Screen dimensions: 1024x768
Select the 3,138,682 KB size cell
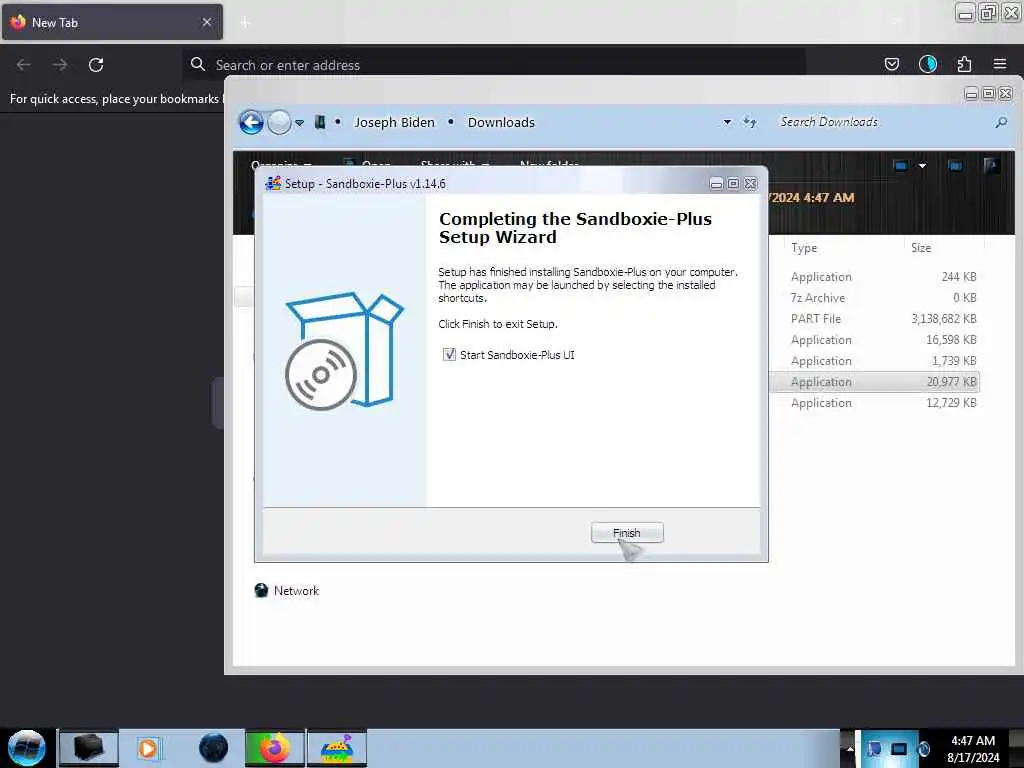point(944,319)
